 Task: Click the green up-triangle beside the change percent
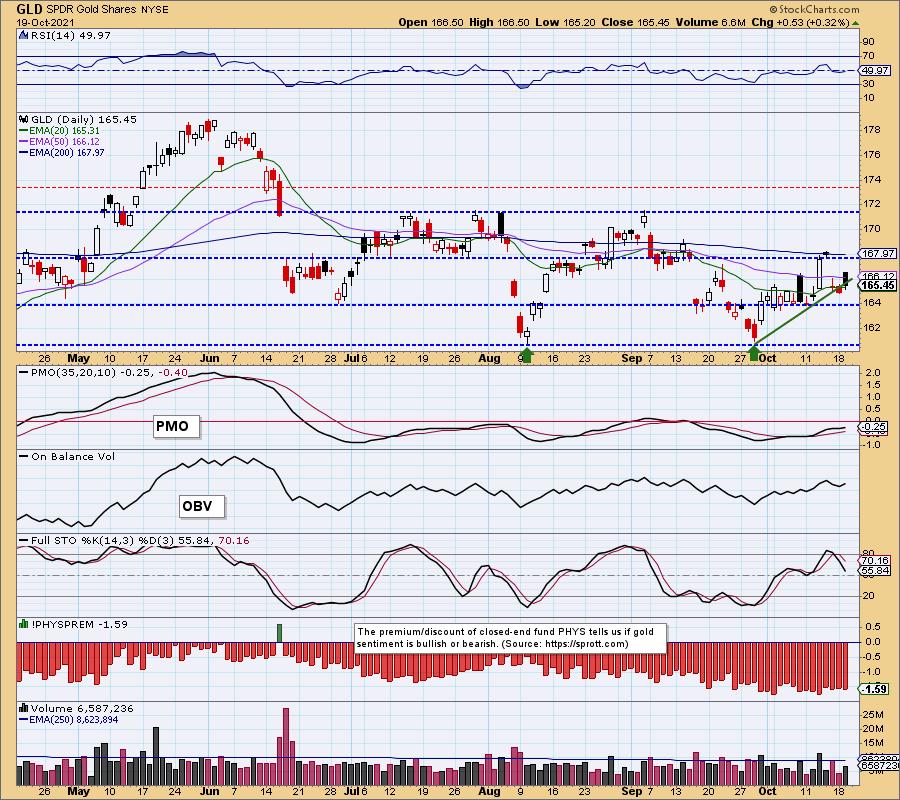tap(855, 23)
